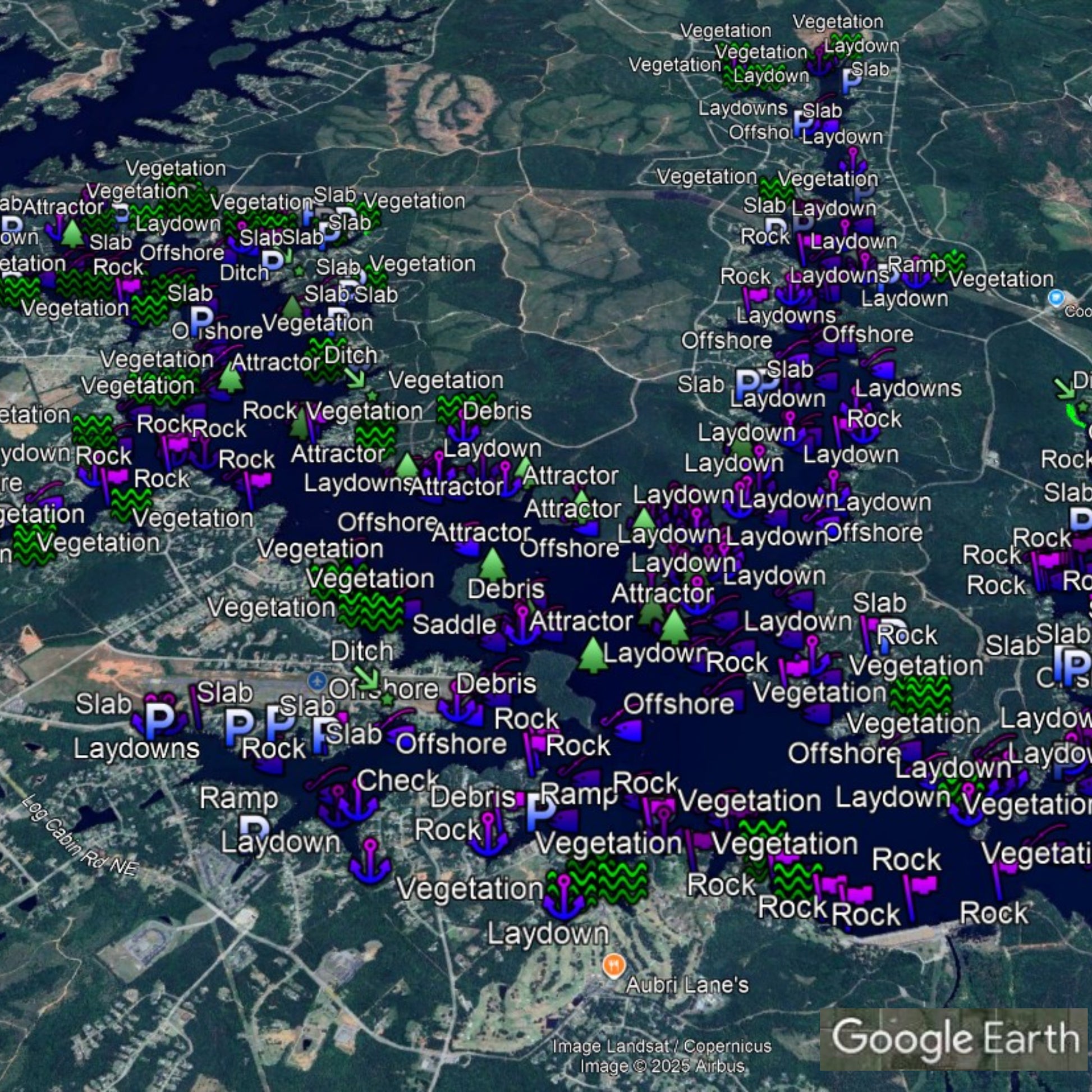Click the blue airport icon by the runway
The image size is (1092, 1092).
pos(317,681)
